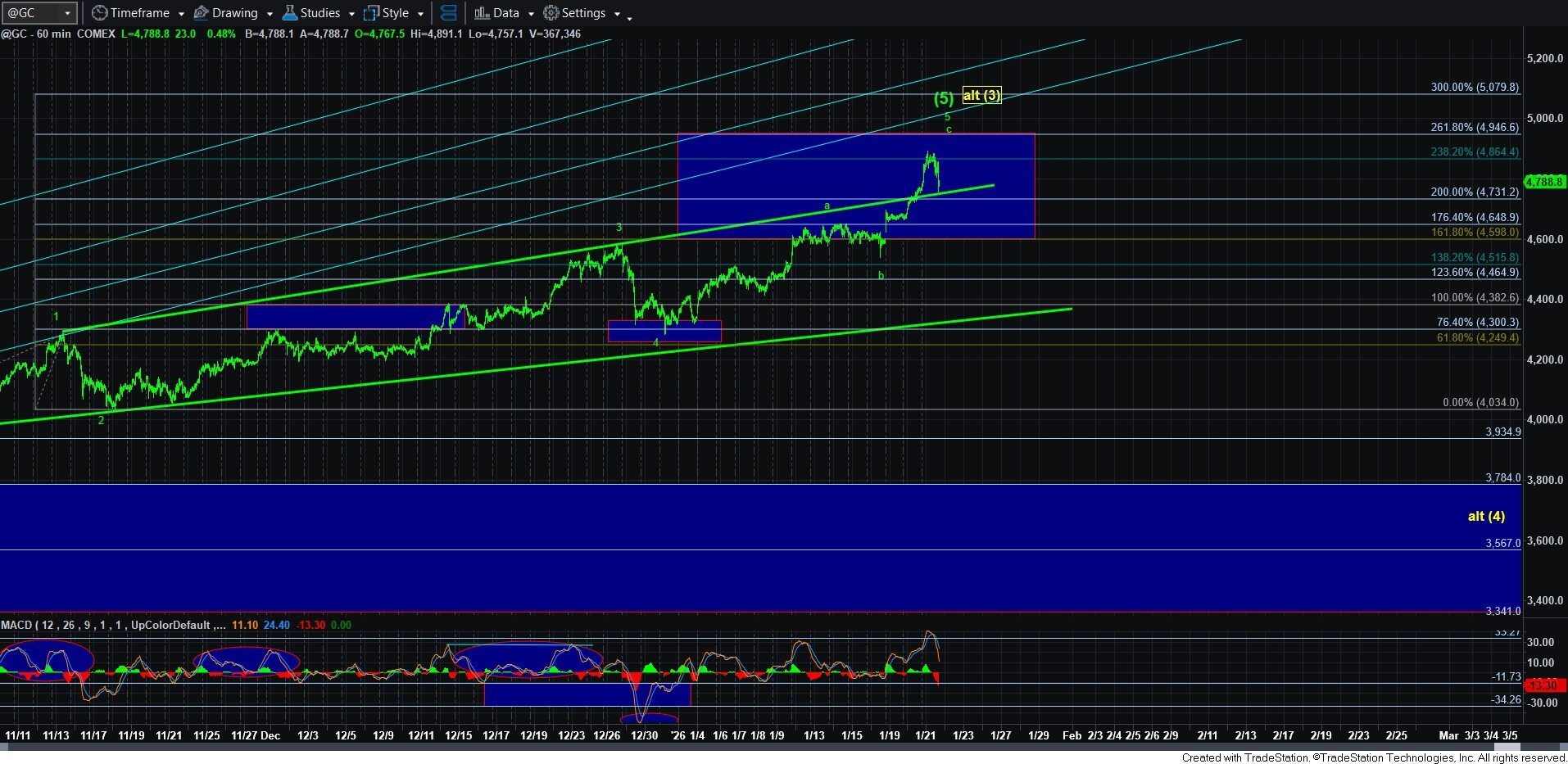Expand the Drawing dropdown arrow

click(270, 14)
